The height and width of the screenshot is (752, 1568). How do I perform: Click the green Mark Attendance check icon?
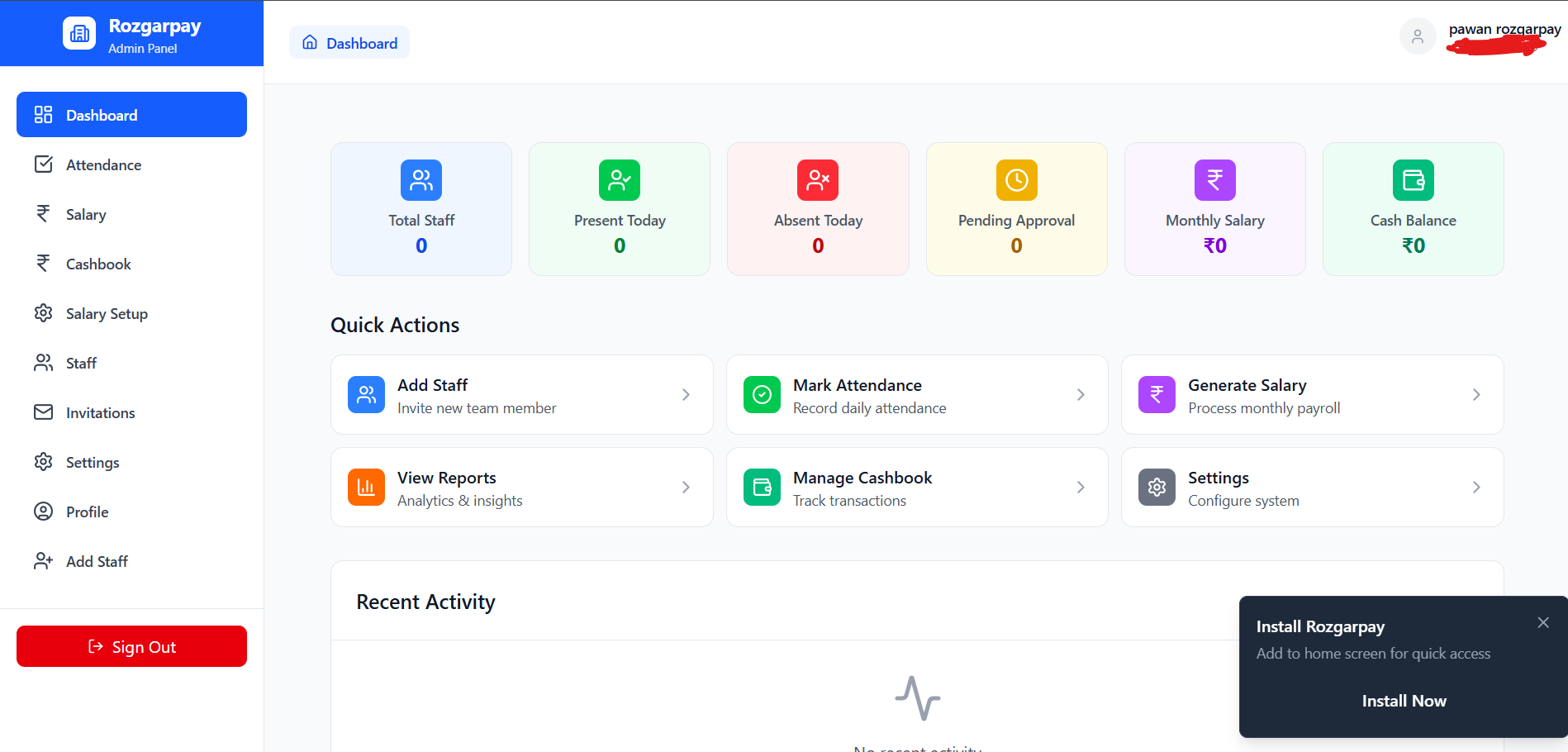(x=762, y=395)
